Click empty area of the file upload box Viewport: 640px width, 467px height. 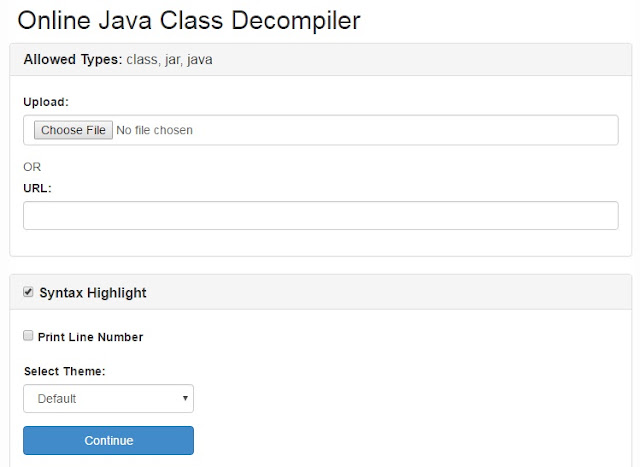[x=404, y=130]
